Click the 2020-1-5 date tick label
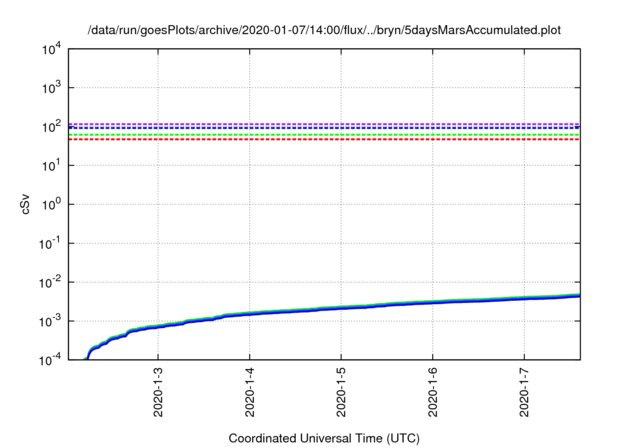The height and width of the screenshot is (448, 640). click(341, 392)
